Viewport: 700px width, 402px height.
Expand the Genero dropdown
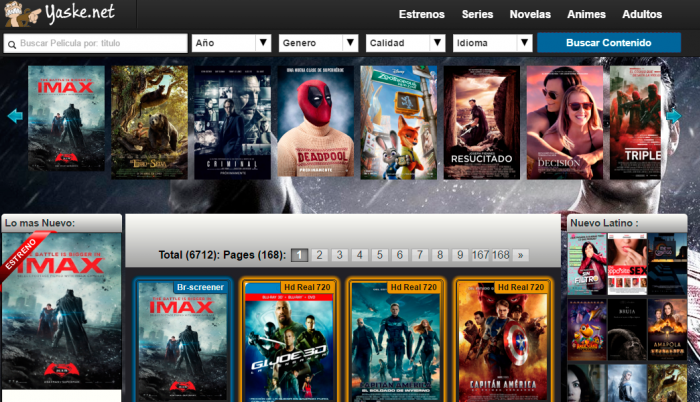click(x=318, y=43)
